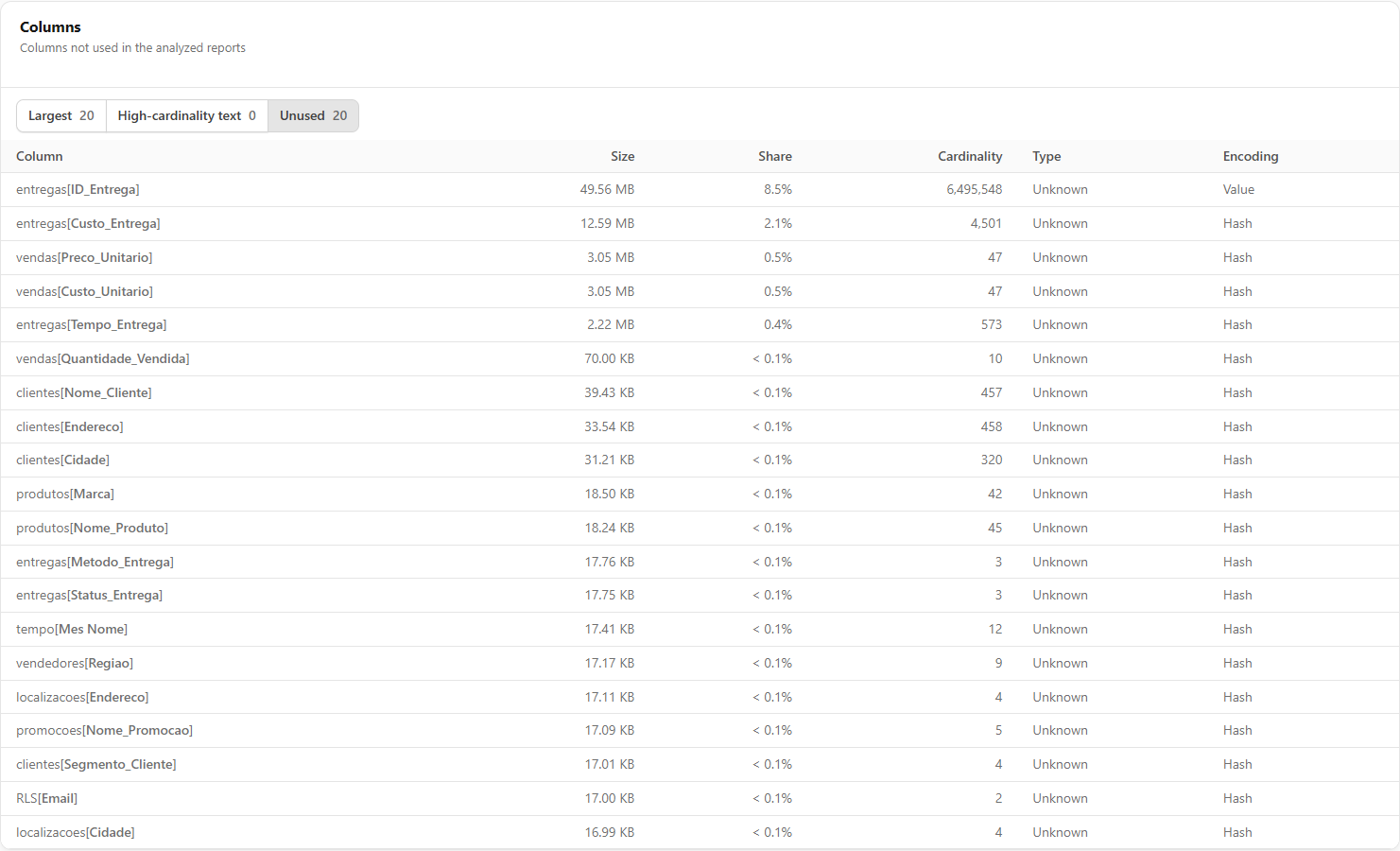Sort by the Cardinality header
The width and height of the screenshot is (1400, 851).
[x=970, y=156]
